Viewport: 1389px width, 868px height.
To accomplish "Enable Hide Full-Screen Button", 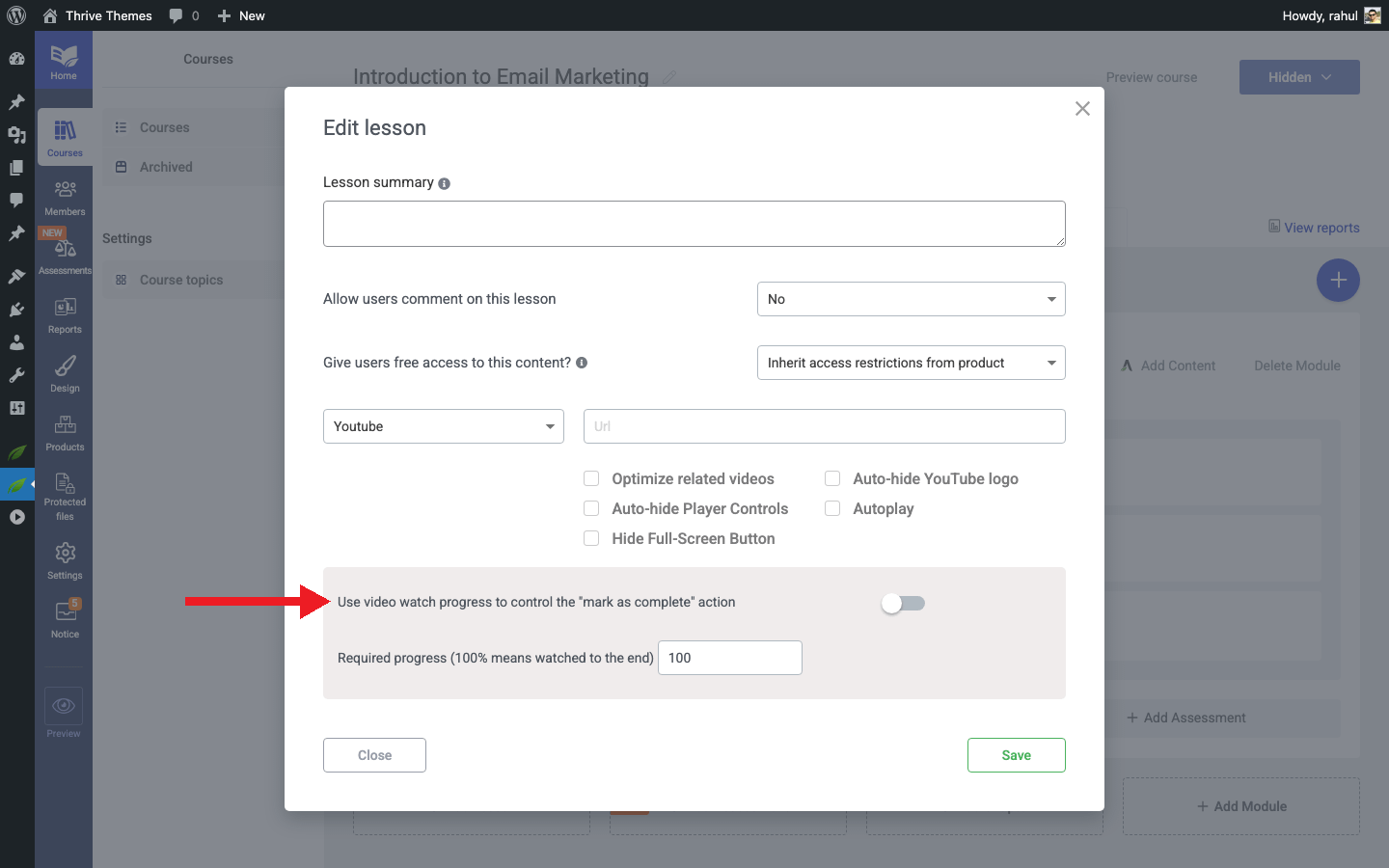I will pyautogui.click(x=591, y=538).
